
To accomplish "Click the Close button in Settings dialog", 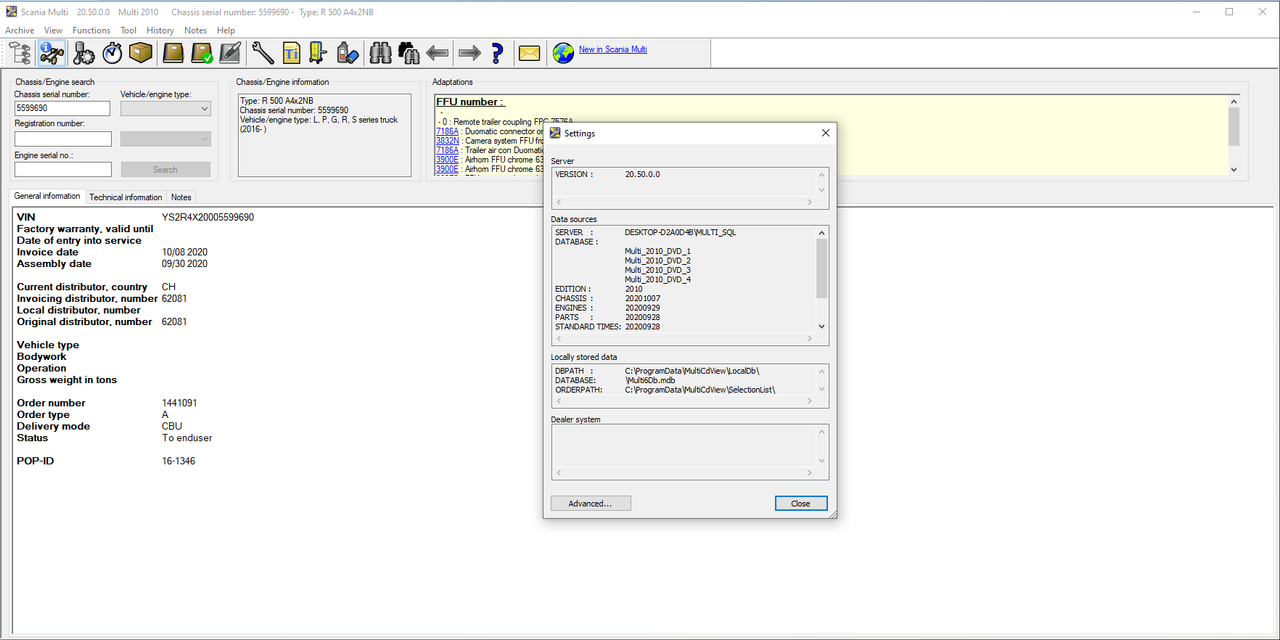I will pos(801,503).
